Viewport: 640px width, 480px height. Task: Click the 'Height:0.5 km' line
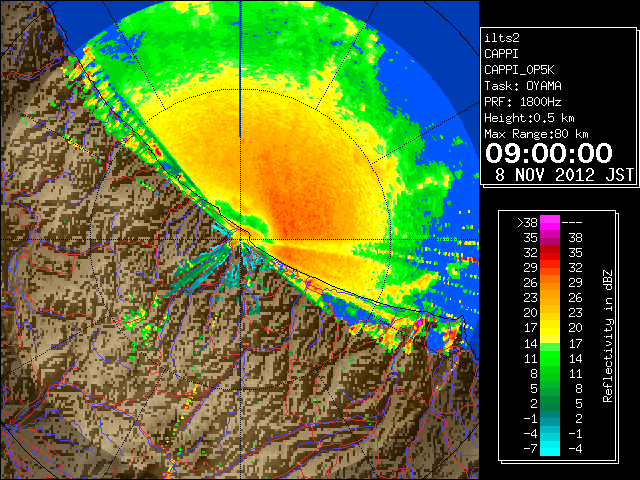(529, 118)
